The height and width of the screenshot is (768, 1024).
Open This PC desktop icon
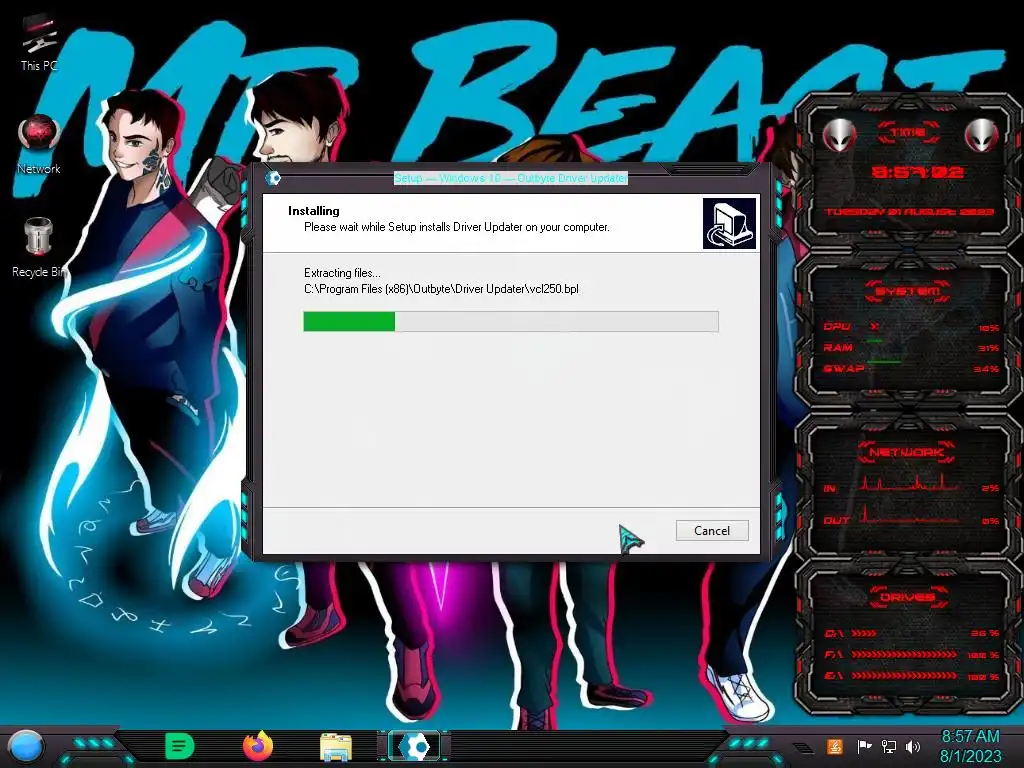[39, 42]
